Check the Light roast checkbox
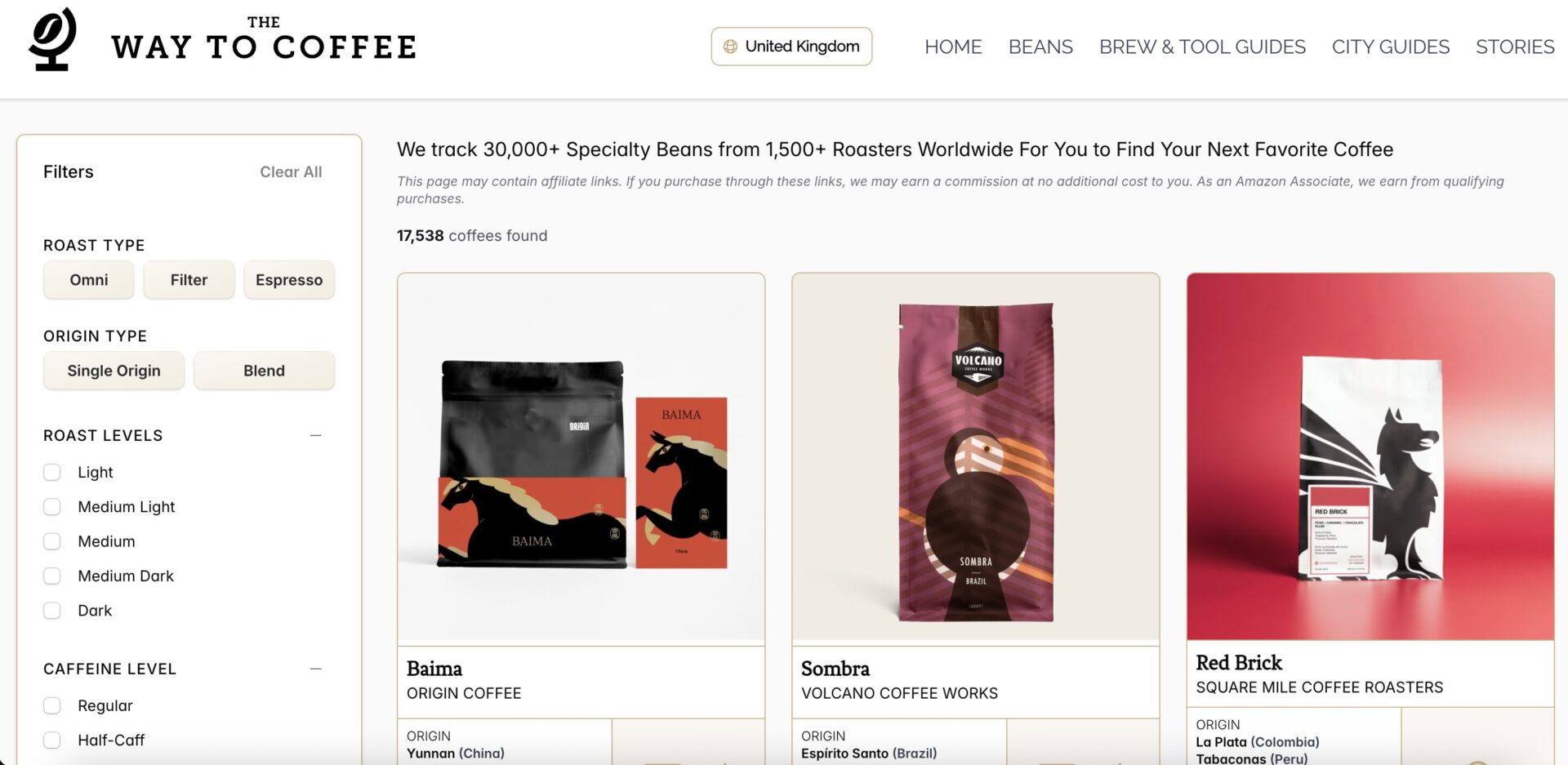The height and width of the screenshot is (765, 1568). (x=52, y=473)
